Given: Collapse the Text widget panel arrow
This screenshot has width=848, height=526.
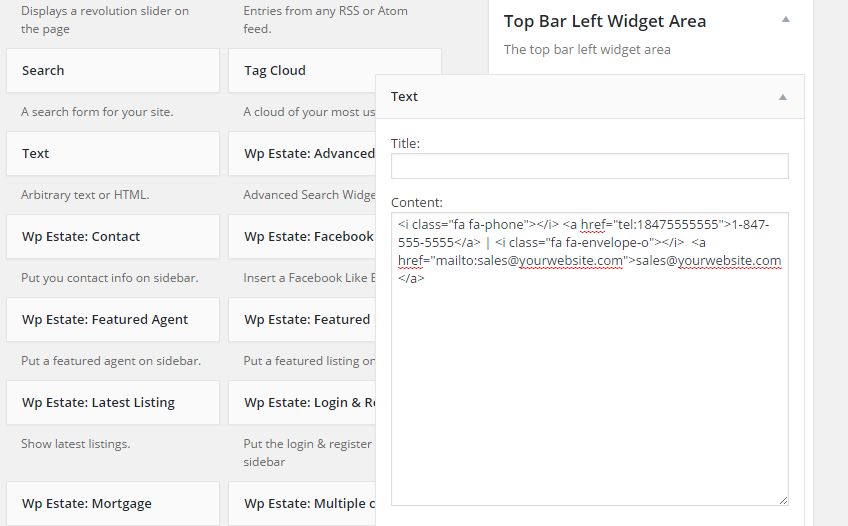Looking at the screenshot, I should pos(783,97).
